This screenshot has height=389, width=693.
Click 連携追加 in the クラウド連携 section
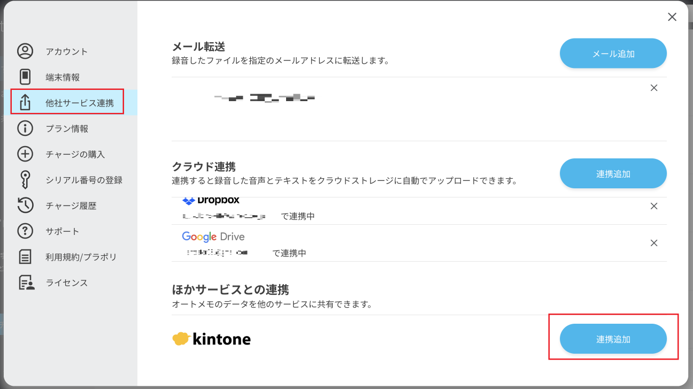click(x=613, y=174)
